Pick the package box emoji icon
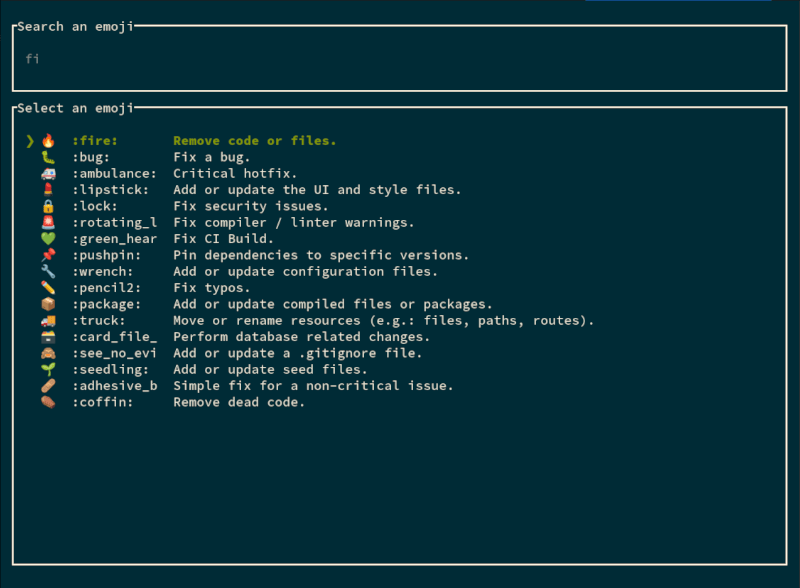The image size is (800, 588). click(48, 304)
